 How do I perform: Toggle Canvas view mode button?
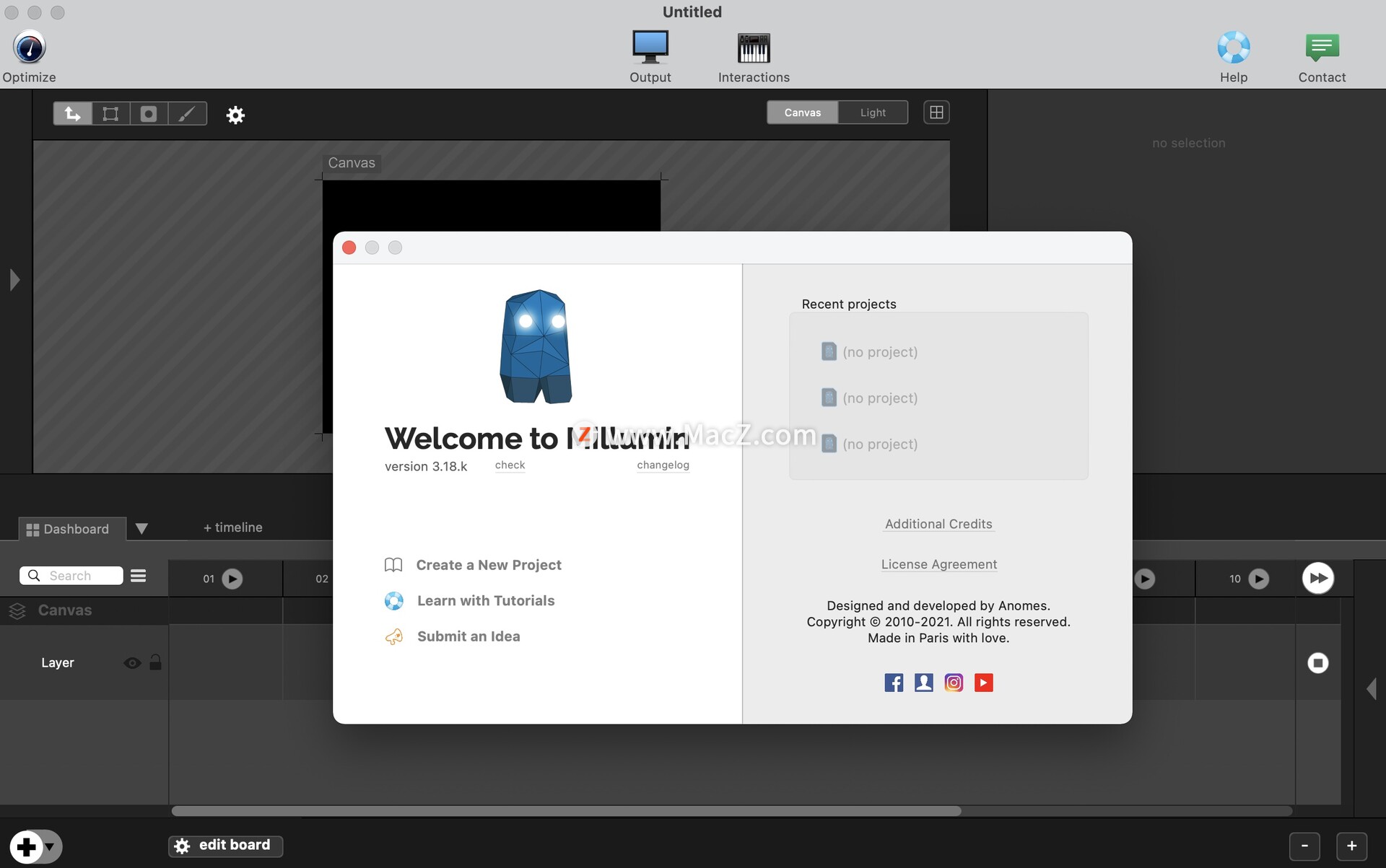point(802,112)
